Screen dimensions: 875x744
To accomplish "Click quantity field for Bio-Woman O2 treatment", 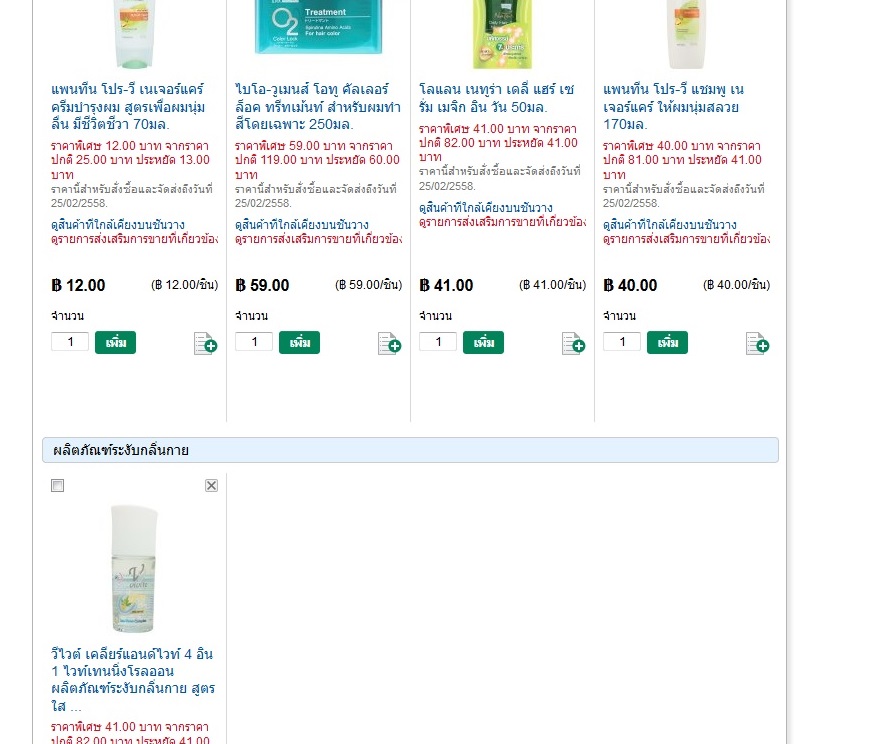I will (x=254, y=342).
